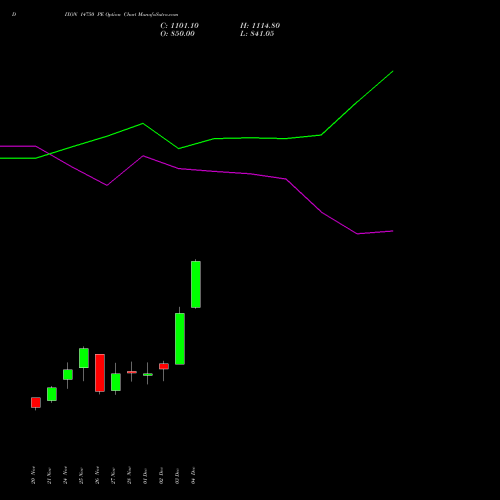Screen dimensions: 500x500
Task: Select the 26 Nov date label
Action: [97, 475]
